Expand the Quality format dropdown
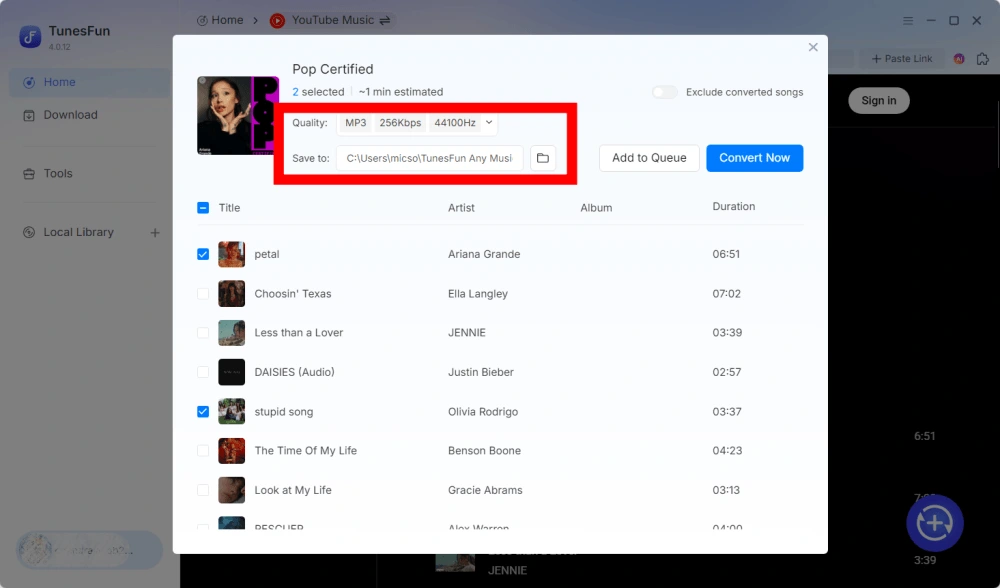This screenshot has width=1000, height=588. pos(489,122)
